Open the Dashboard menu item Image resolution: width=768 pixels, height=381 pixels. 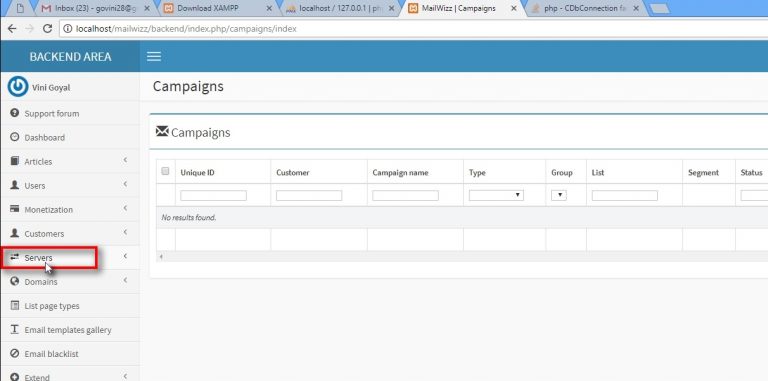[70, 137]
